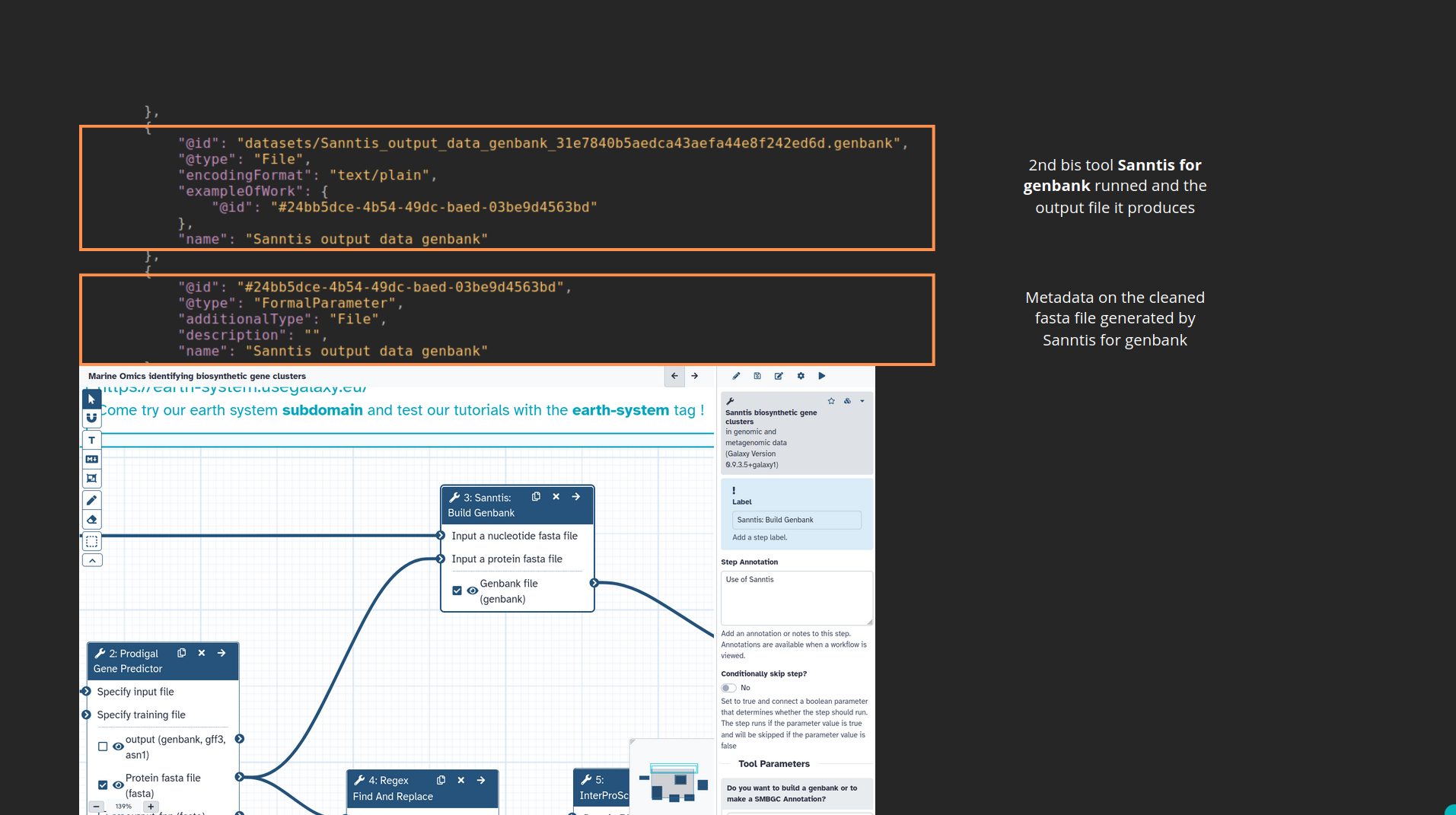
Task: Select the freehand pen tool
Action: click(x=92, y=501)
